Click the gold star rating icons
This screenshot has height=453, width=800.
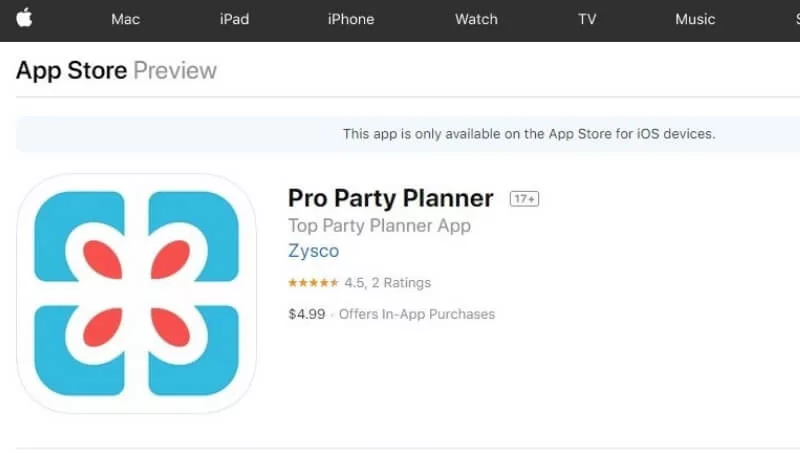point(313,283)
